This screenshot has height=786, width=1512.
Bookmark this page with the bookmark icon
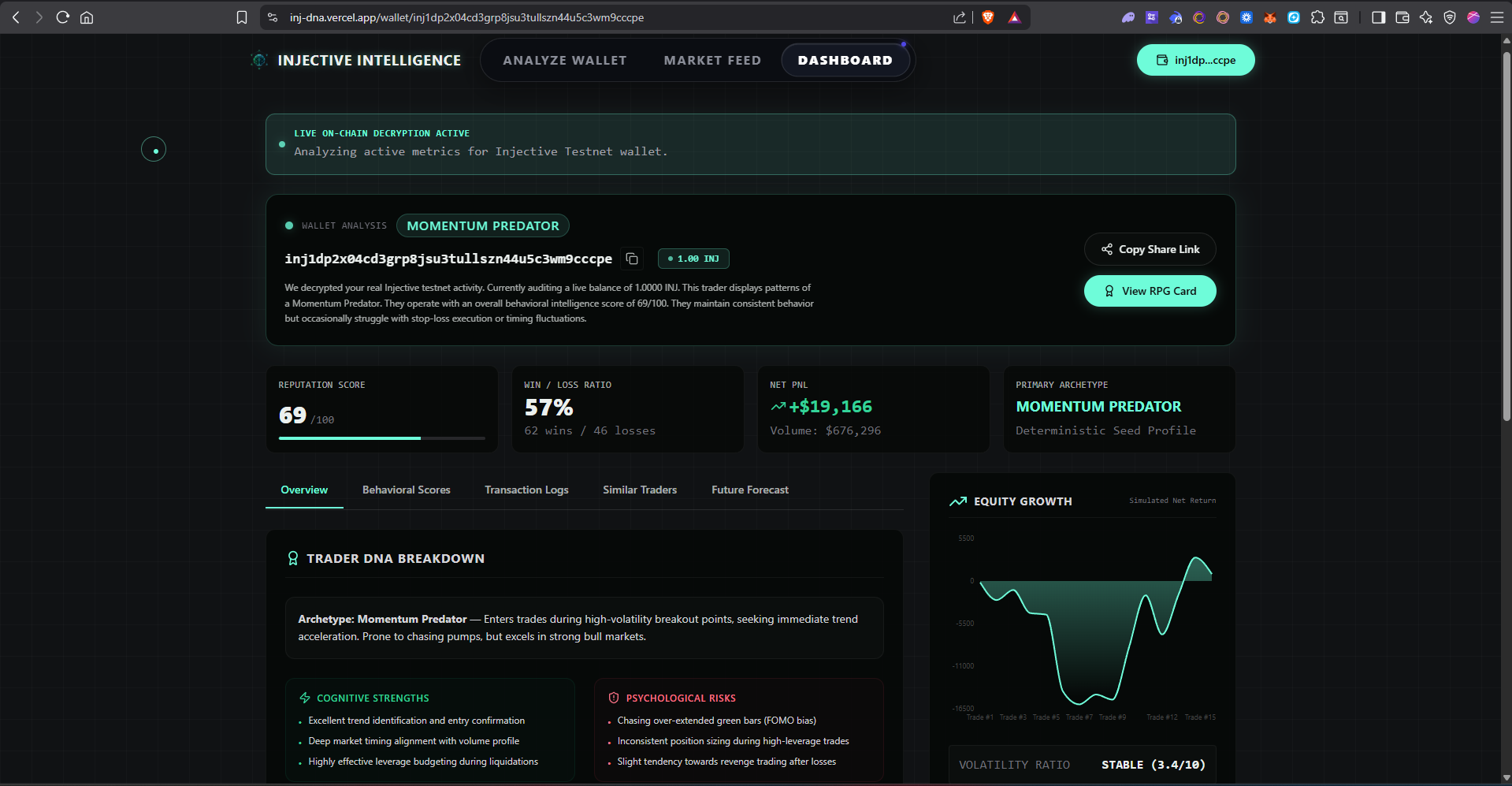[242, 17]
